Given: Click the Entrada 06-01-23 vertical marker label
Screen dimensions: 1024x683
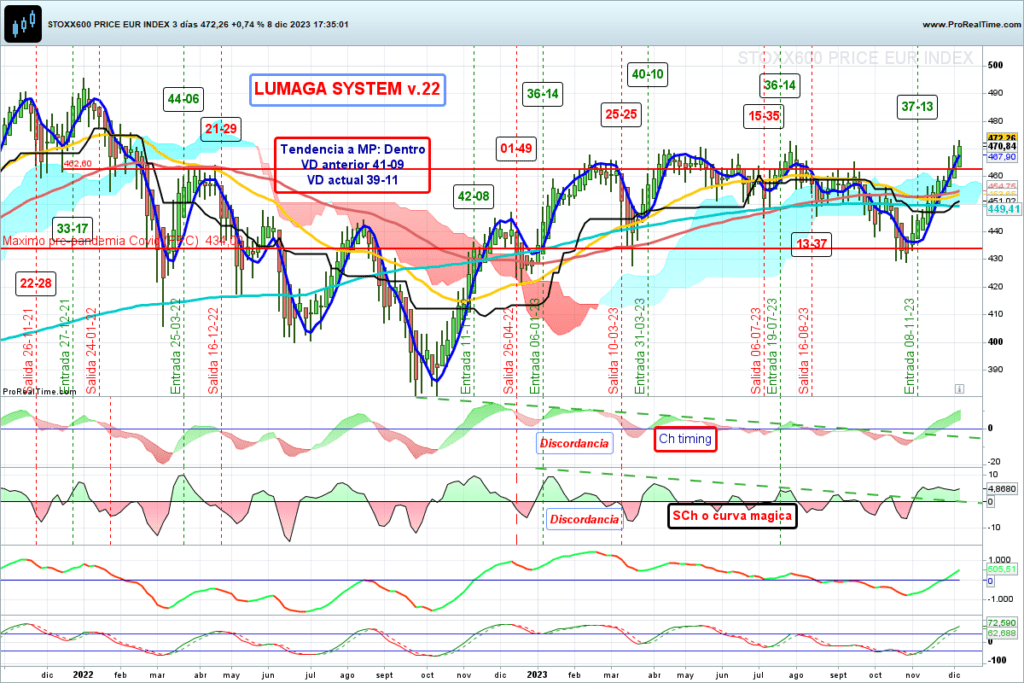Looking at the screenshot, I should click(x=535, y=346).
